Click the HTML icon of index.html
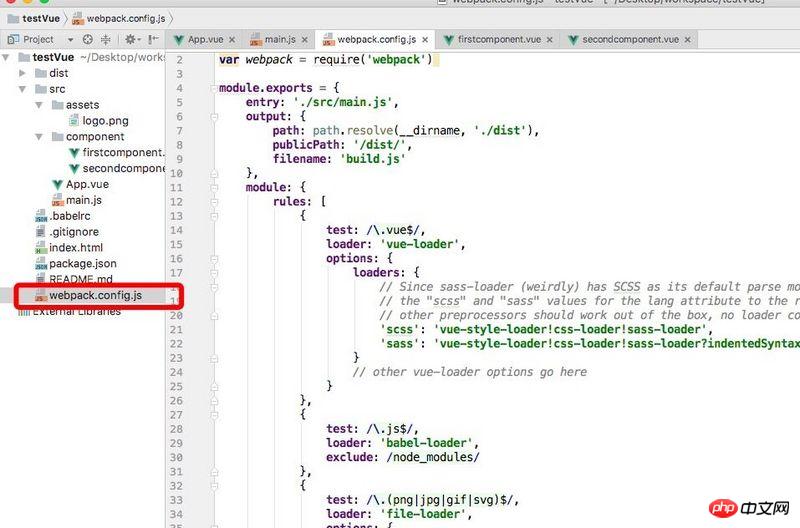 click(x=41, y=248)
